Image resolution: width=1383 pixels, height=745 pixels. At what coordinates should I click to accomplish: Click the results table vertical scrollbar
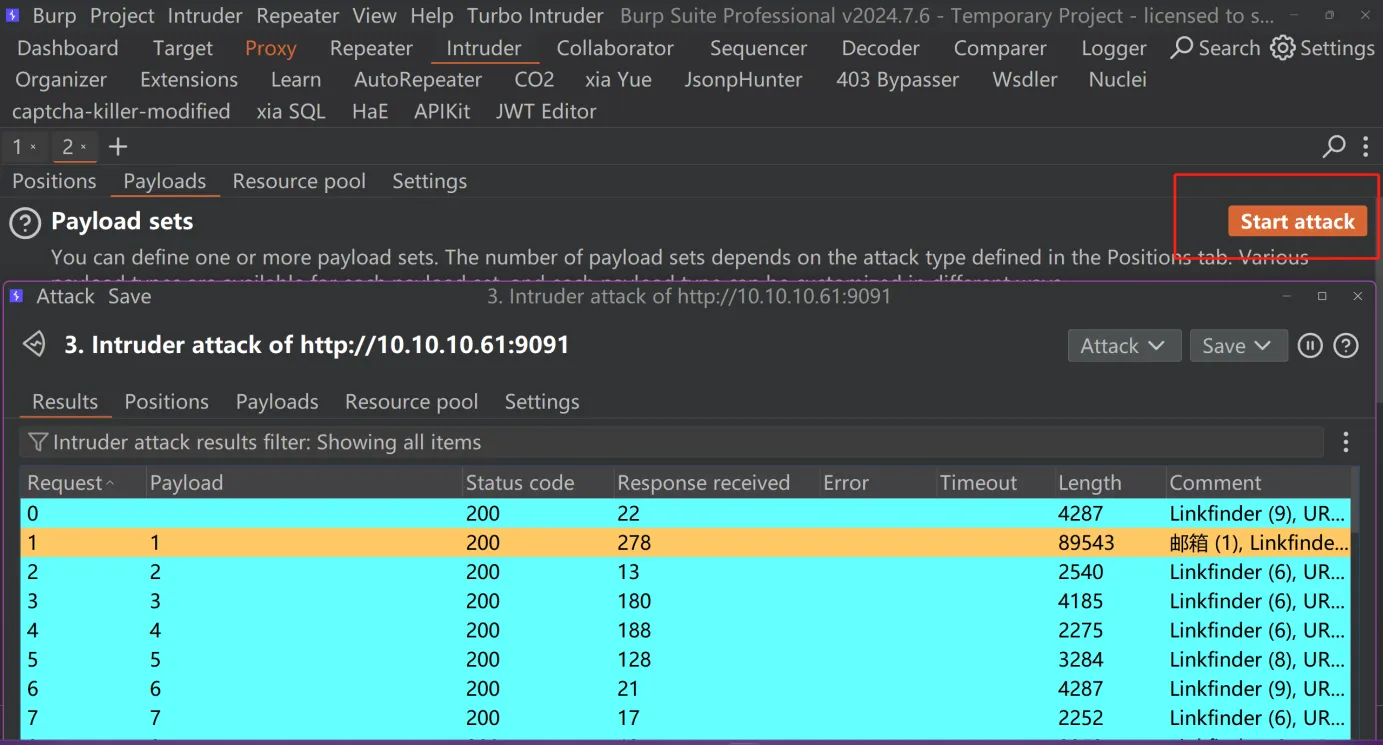pos(1355,600)
